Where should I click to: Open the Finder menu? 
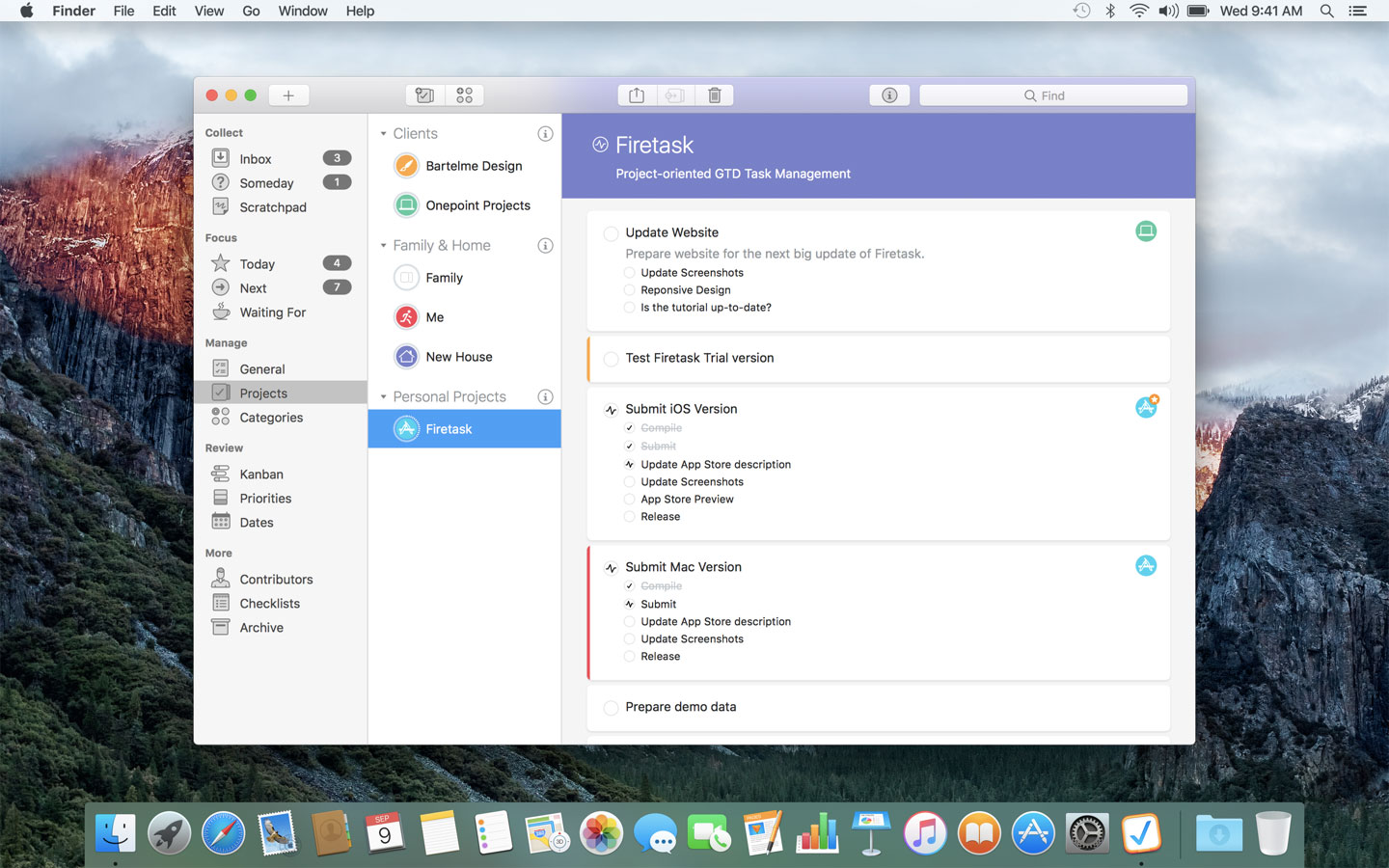(x=73, y=11)
